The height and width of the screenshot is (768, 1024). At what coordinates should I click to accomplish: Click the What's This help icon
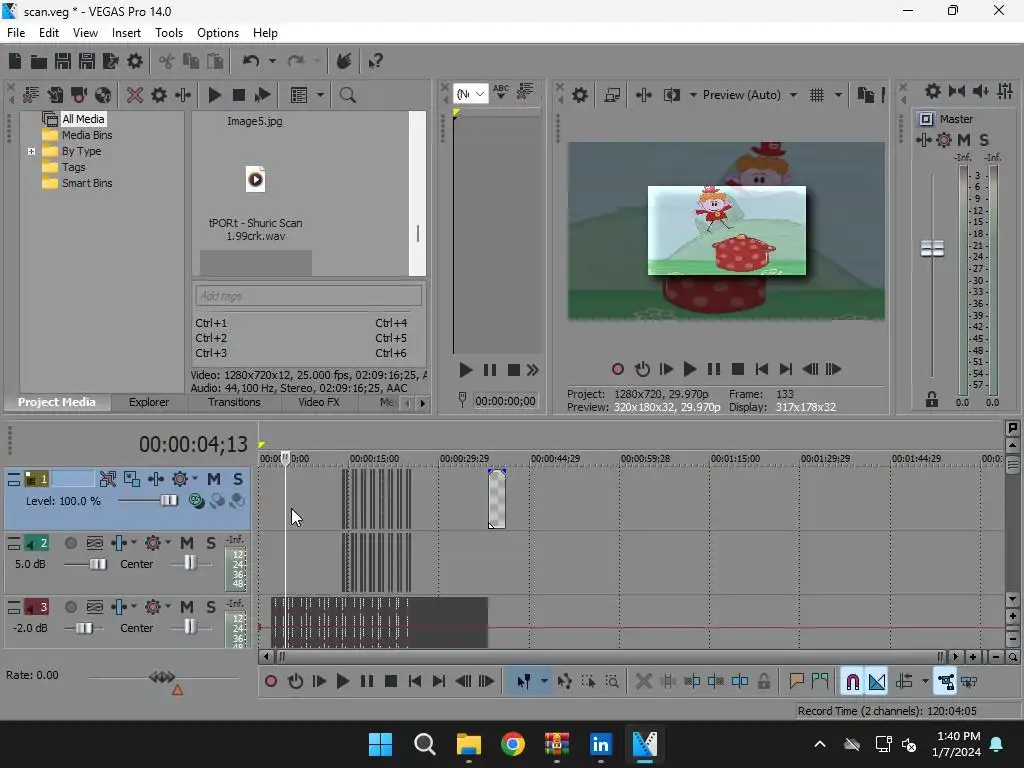(x=376, y=61)
